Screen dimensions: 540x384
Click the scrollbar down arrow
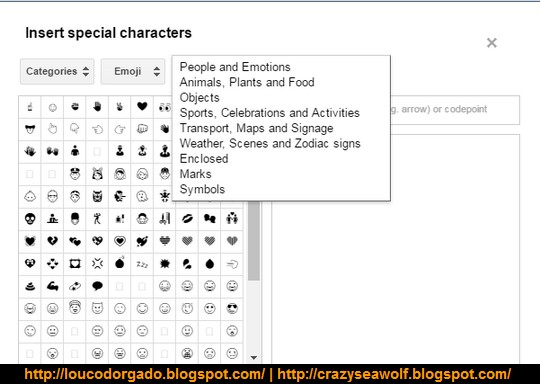[254, 357]
